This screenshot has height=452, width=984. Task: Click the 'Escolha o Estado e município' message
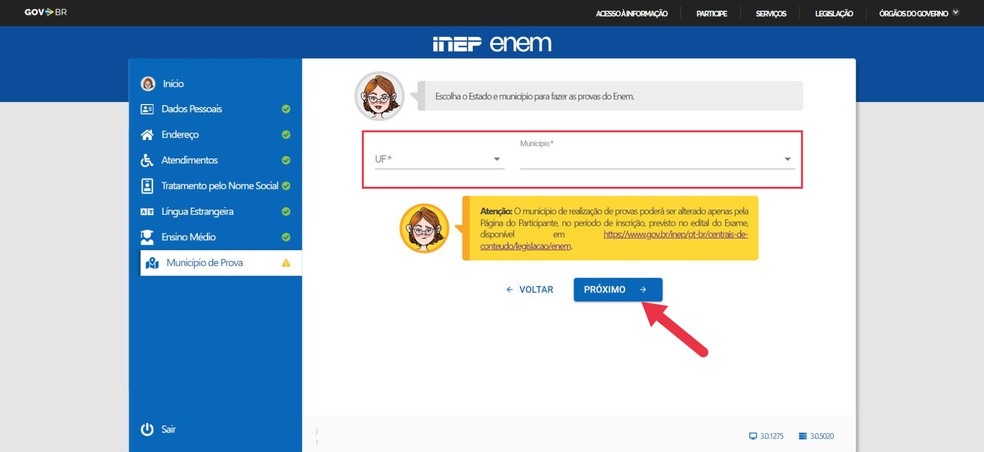(x=535, y=97)
